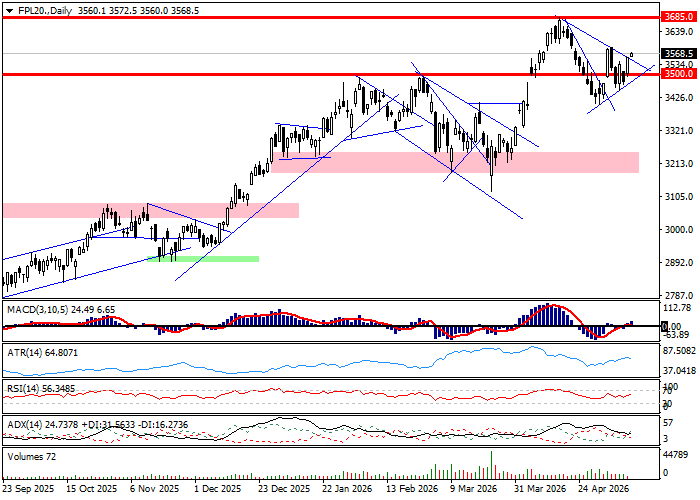Image resolution: width=700 pixels, height=500 pixels.
Task: Open the chart dropdown arrow beside FPL20
Action: coord(9,11)
